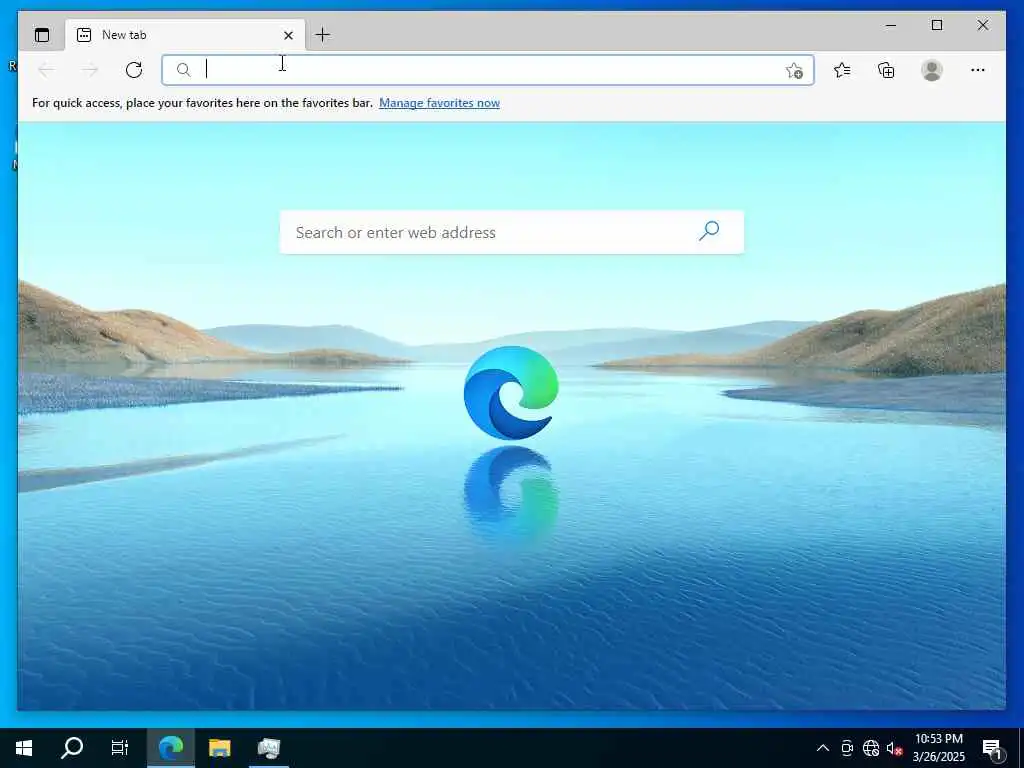Image resolution: width=1024 pixels, height=768 pixels.
Task: Close the Edge window
Action: tap(982, 25)
